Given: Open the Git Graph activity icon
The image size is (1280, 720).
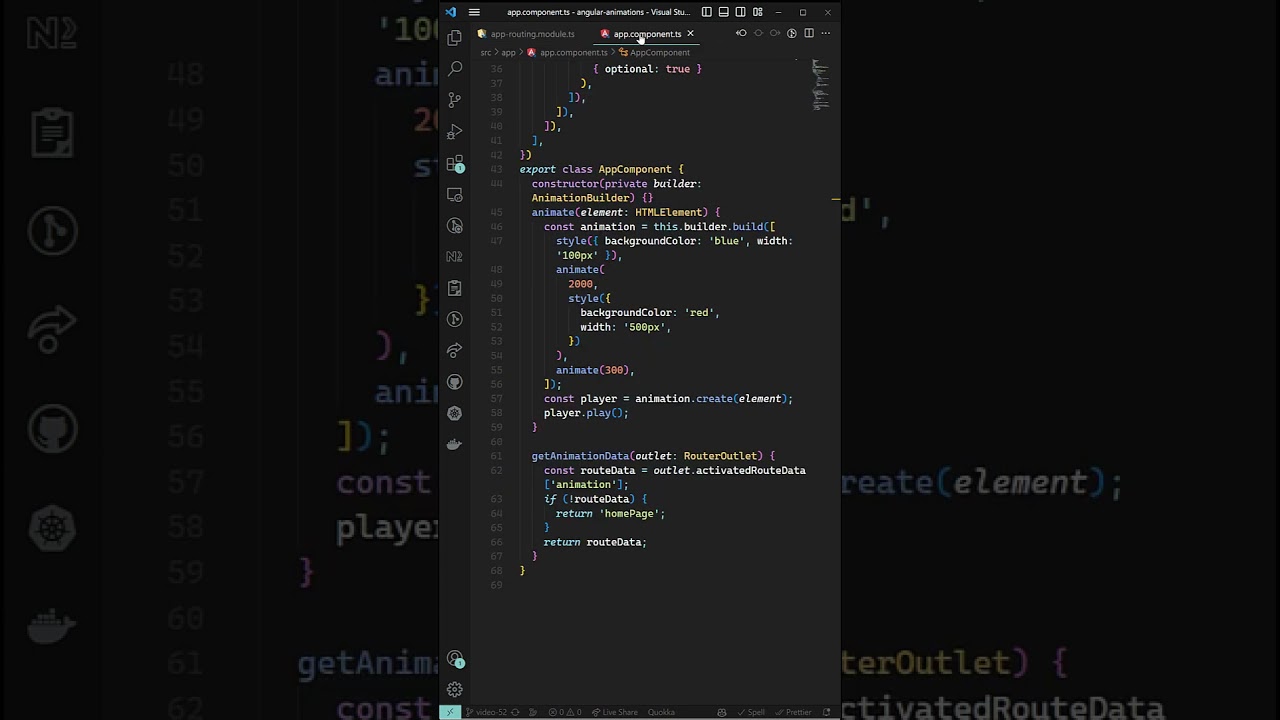Looking at the screenshot, I should pos(455,319).
